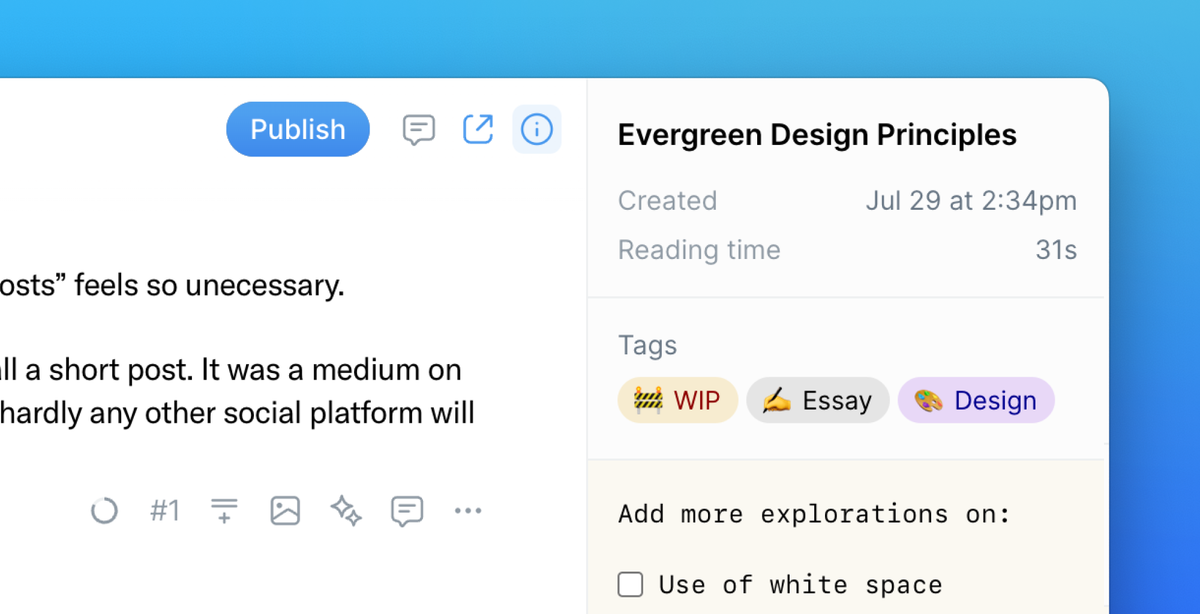Select the Essay tag
The height and width of the screenshot is (614, 1200).
coord(818,400)
